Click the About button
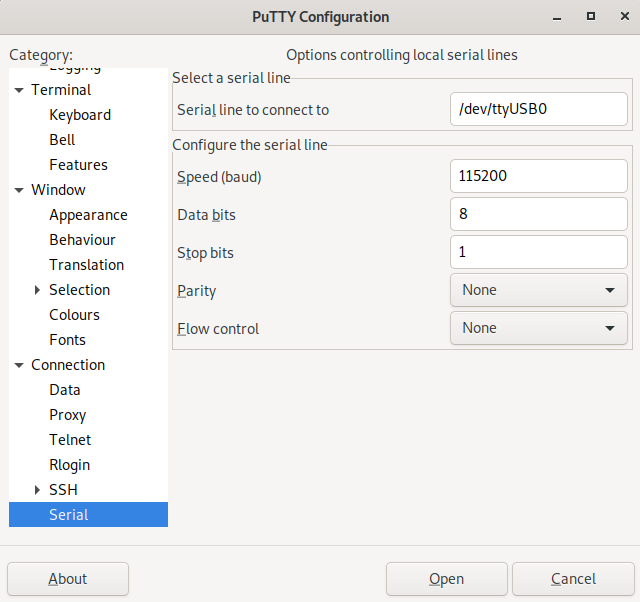This screenshot has height=602, width=640. [68, 579]
